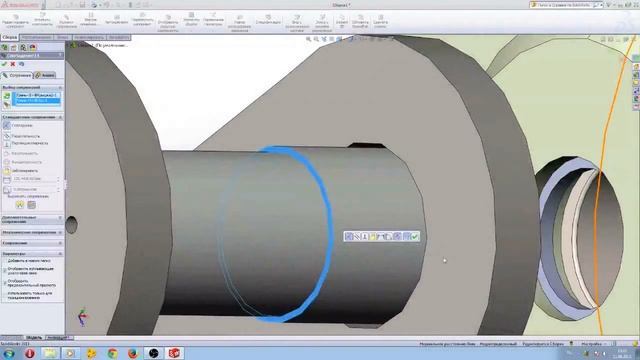Confirm the mate with the green checkmark
Image resolution: width=640 pixels, height=360 pixels.
(4, 64)
